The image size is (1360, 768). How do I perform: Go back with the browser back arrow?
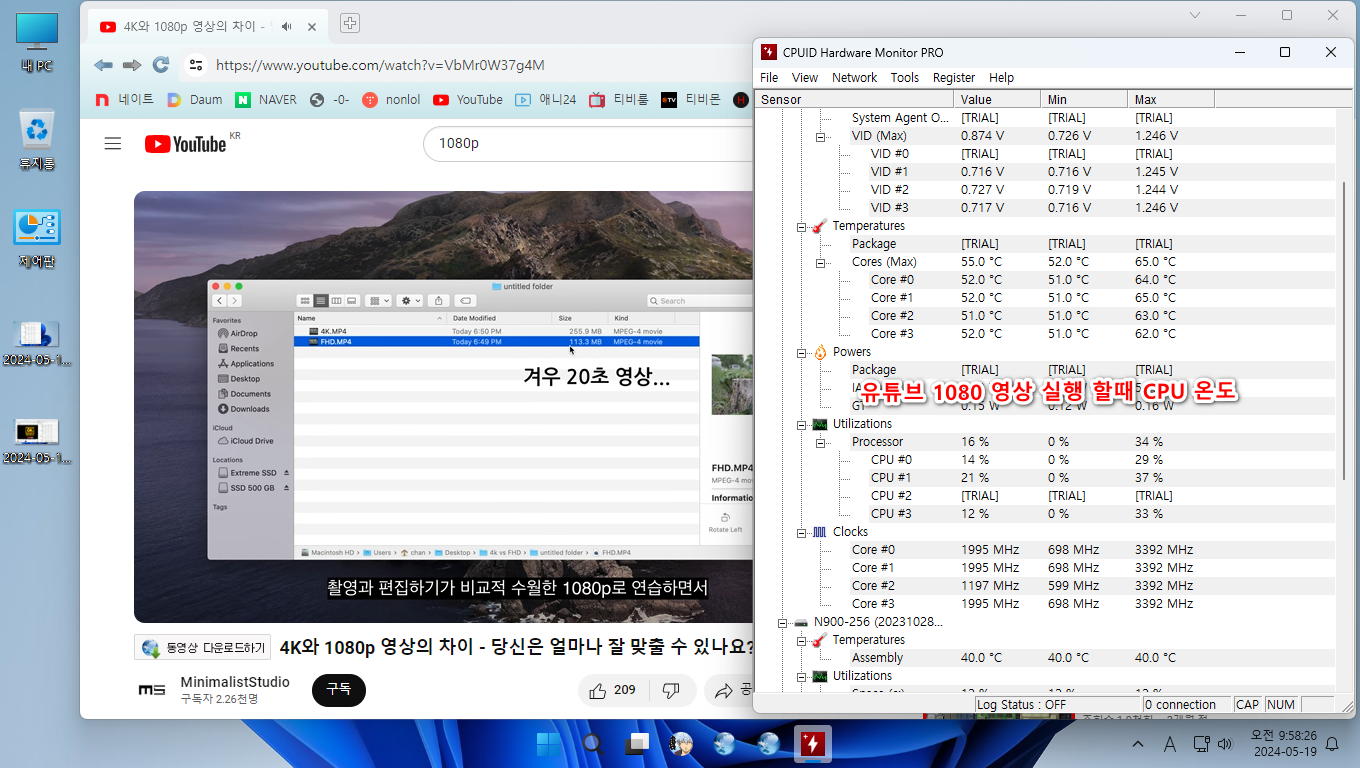[x=103, y=65]
